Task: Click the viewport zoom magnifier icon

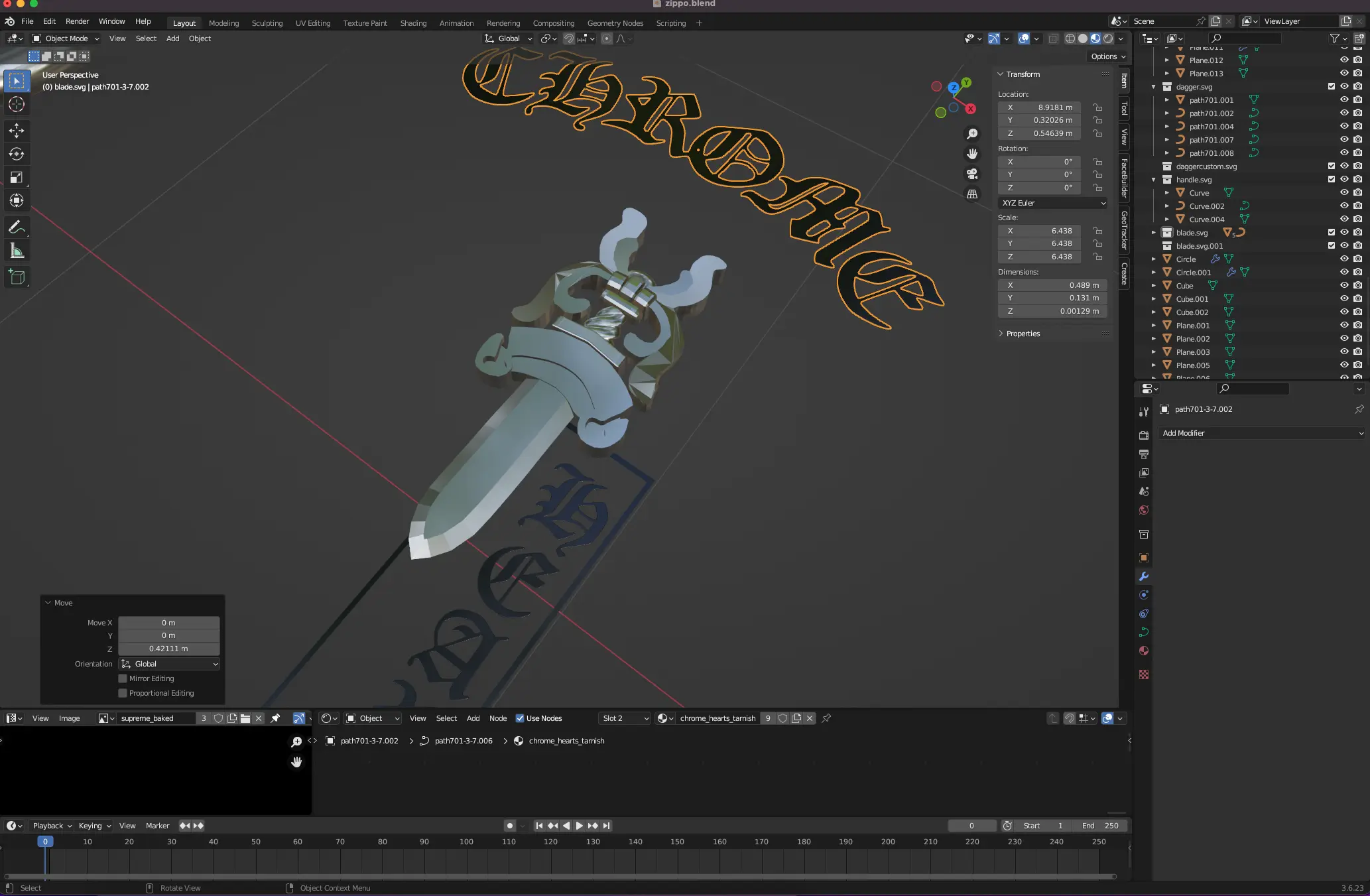Action: point(972,134)
